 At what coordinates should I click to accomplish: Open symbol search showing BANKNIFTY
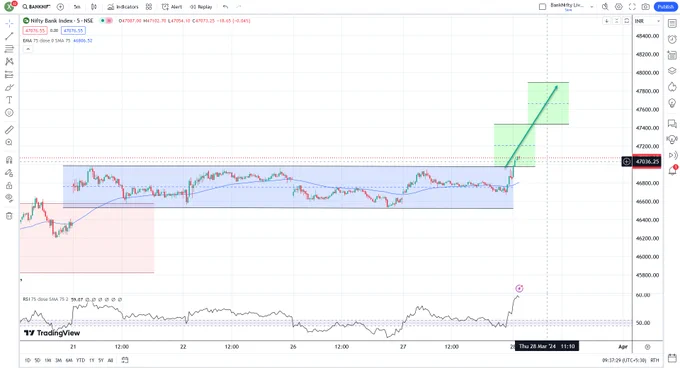pos(36,7)
